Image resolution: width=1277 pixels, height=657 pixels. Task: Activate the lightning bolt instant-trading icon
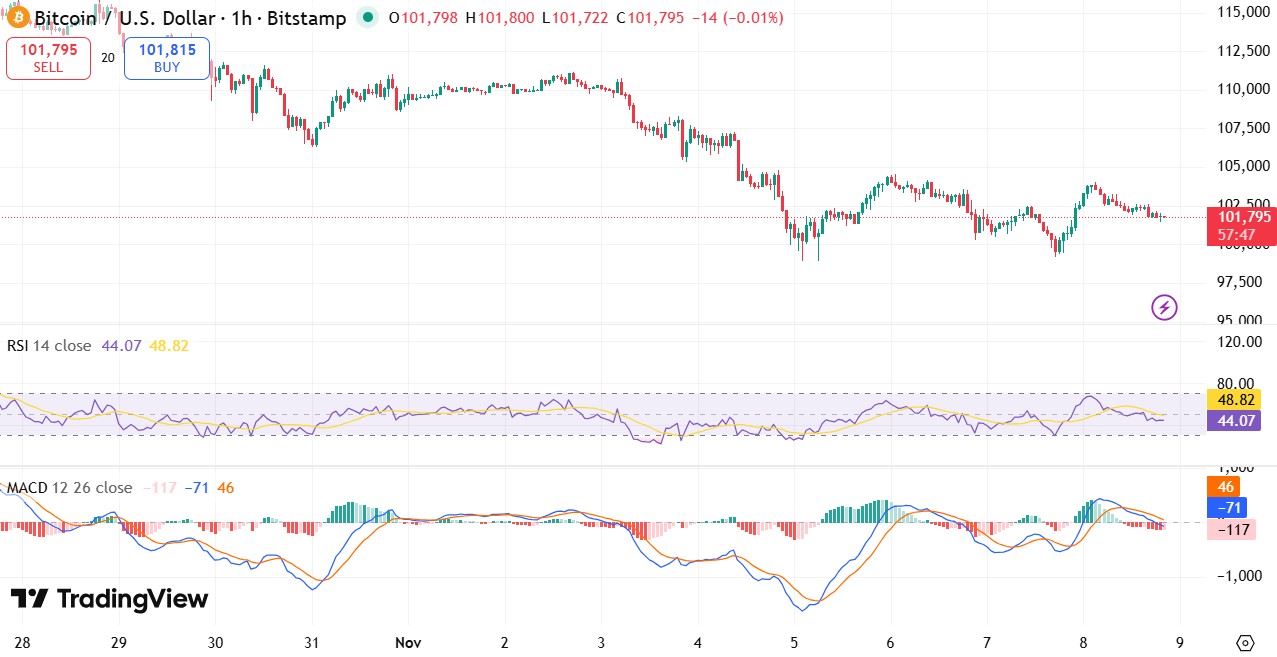click(x=1163, y=308)
